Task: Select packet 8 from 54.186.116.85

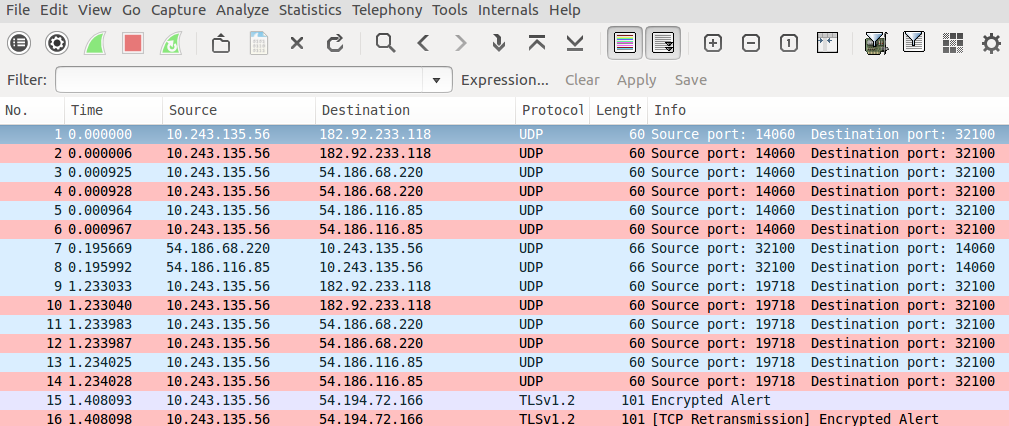Action: point(504,267)
